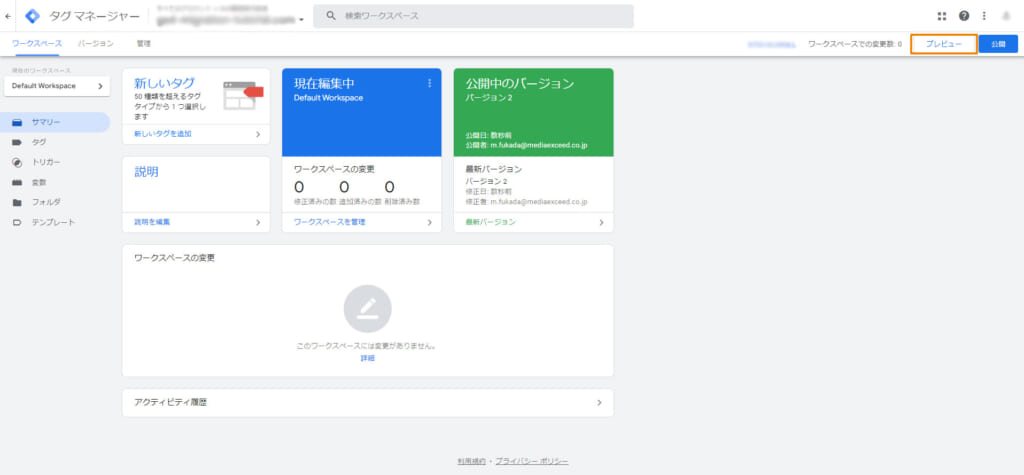The image size is (1024, 475).
Task: Switch to the バージョン tab
Action: point(95,44)
